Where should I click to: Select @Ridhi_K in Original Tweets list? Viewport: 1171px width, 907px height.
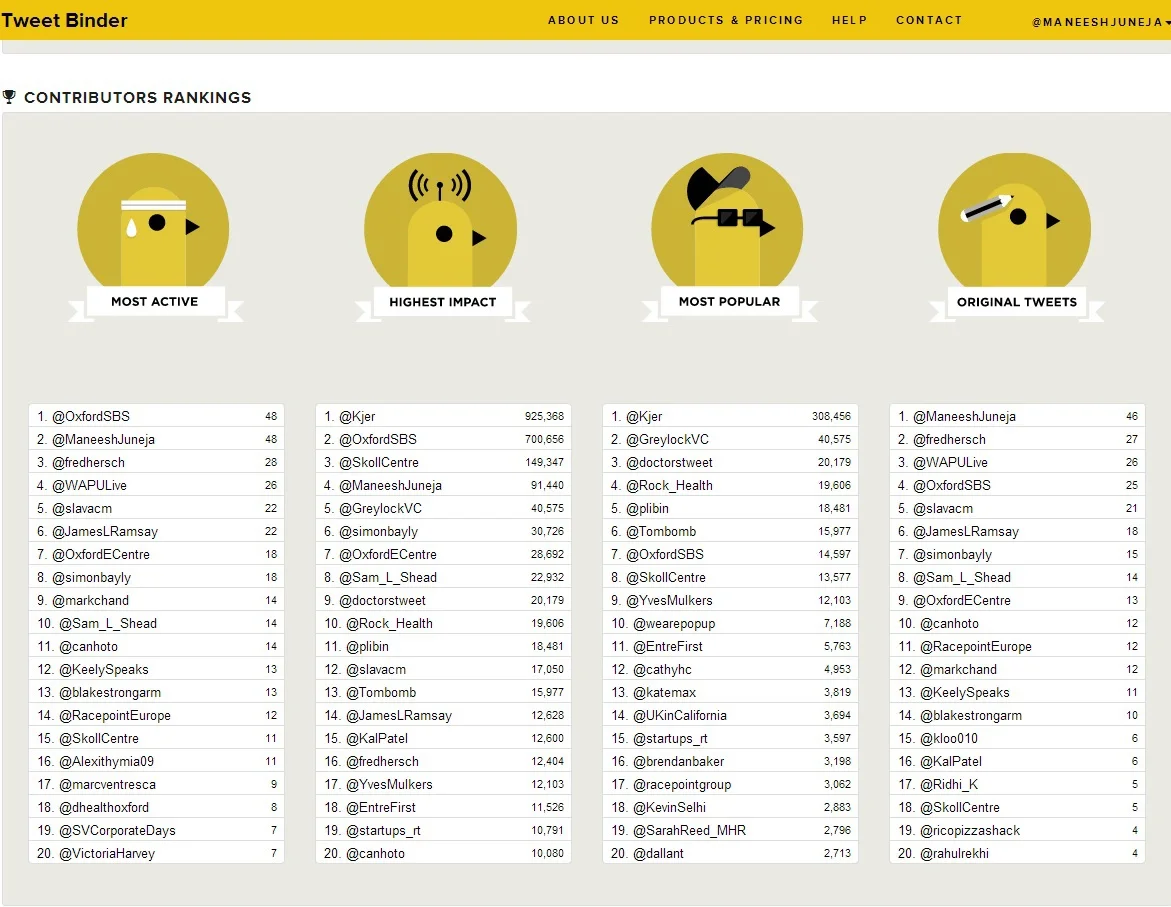tap(948, 784)
